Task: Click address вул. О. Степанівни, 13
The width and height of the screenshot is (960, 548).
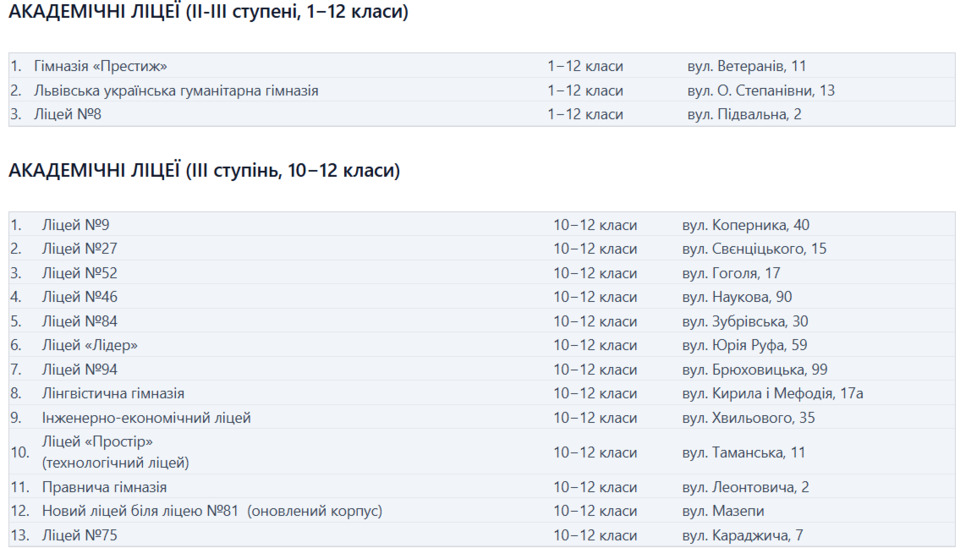Action: click(760, 90)
